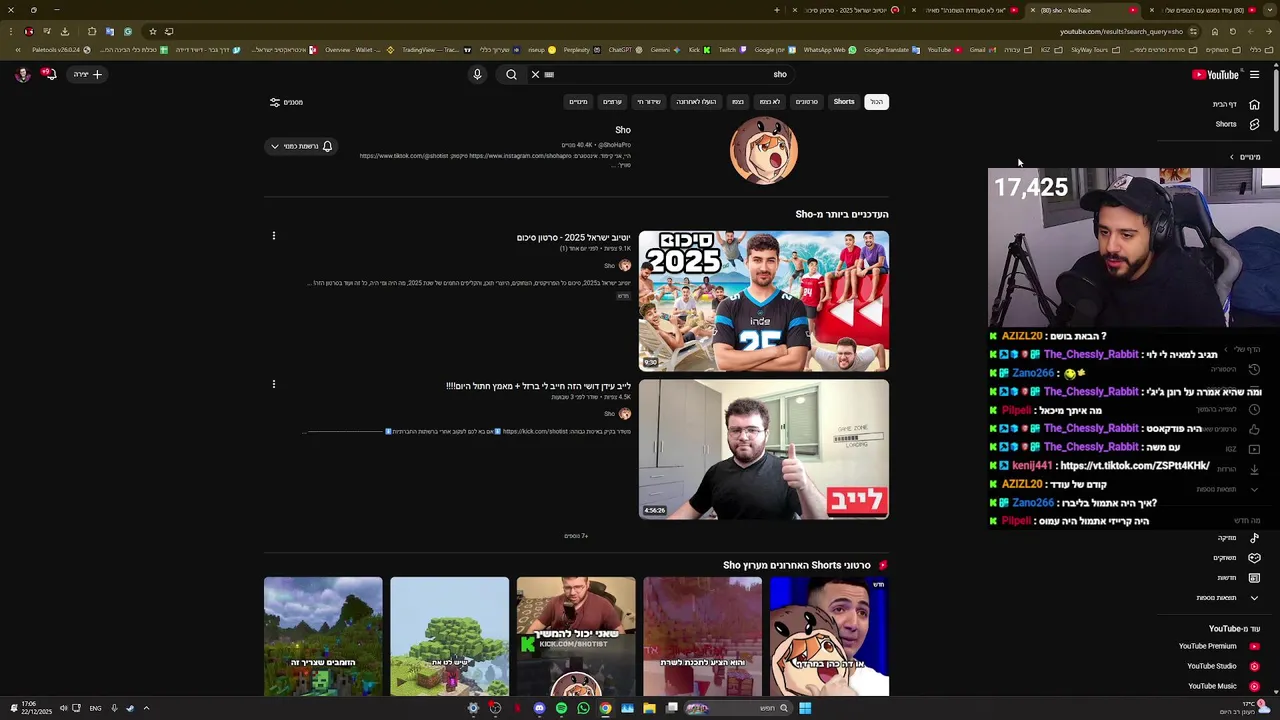Image resolution: width=1280 pixels, height=720 pixels.
Task: Expand '+7 נוספים' more results
Action: (576, 536)
